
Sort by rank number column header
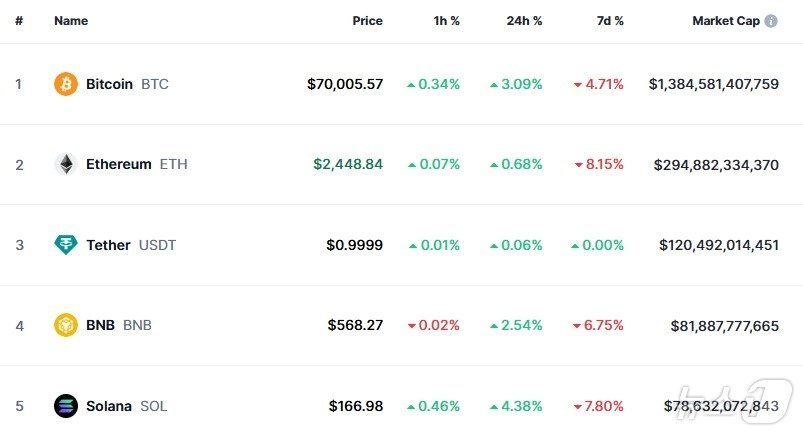tap(19, 21)
